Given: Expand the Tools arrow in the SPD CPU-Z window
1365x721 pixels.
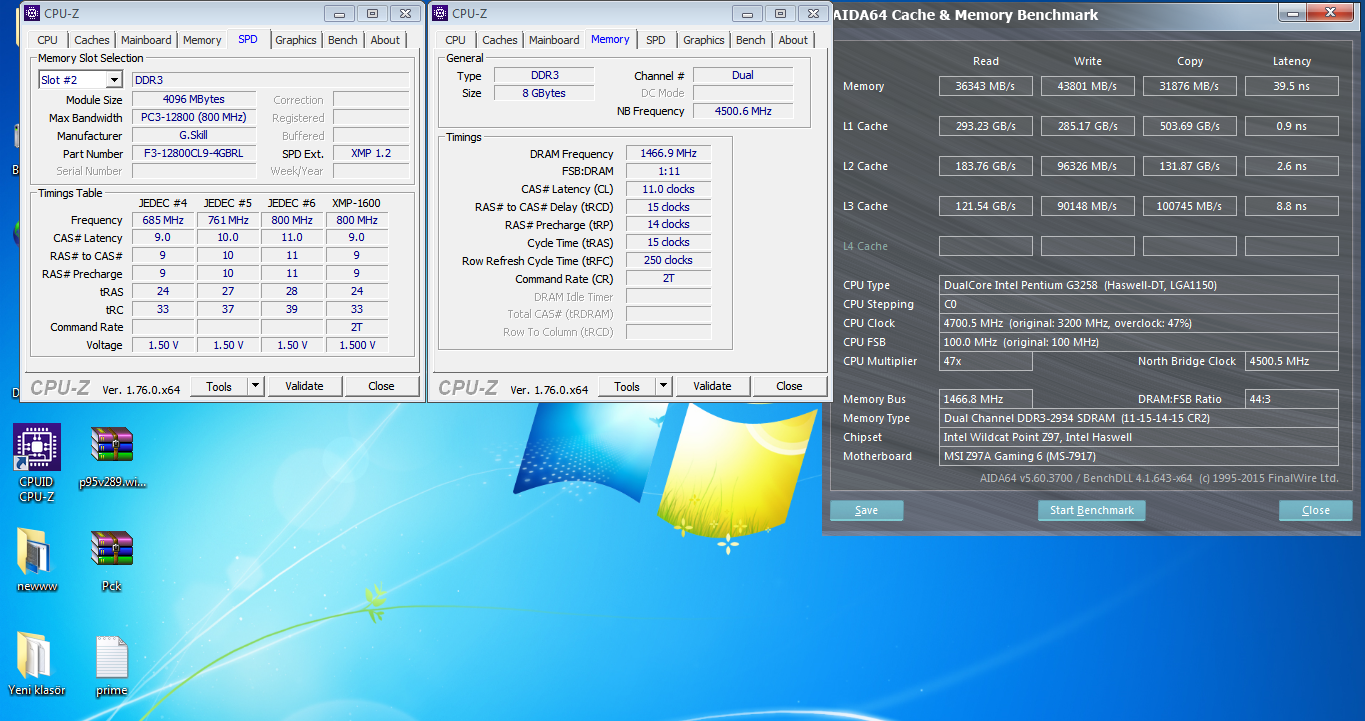Looking at the screenshot, I should click(x=255, y=386).
